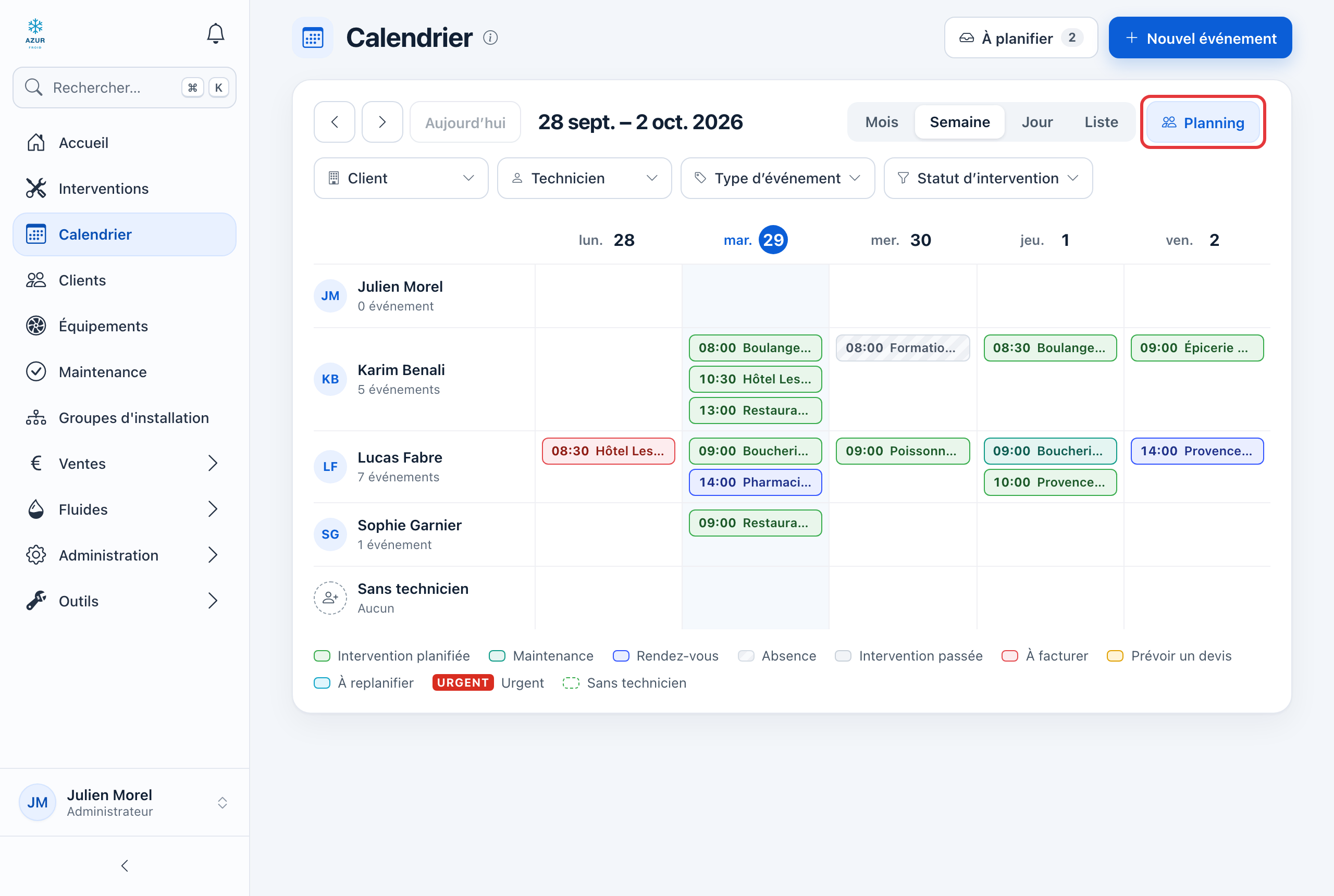Click the blue calendar icon beside the title
The height and width of the screenshot is (896, 1334).
coord(313,38)
